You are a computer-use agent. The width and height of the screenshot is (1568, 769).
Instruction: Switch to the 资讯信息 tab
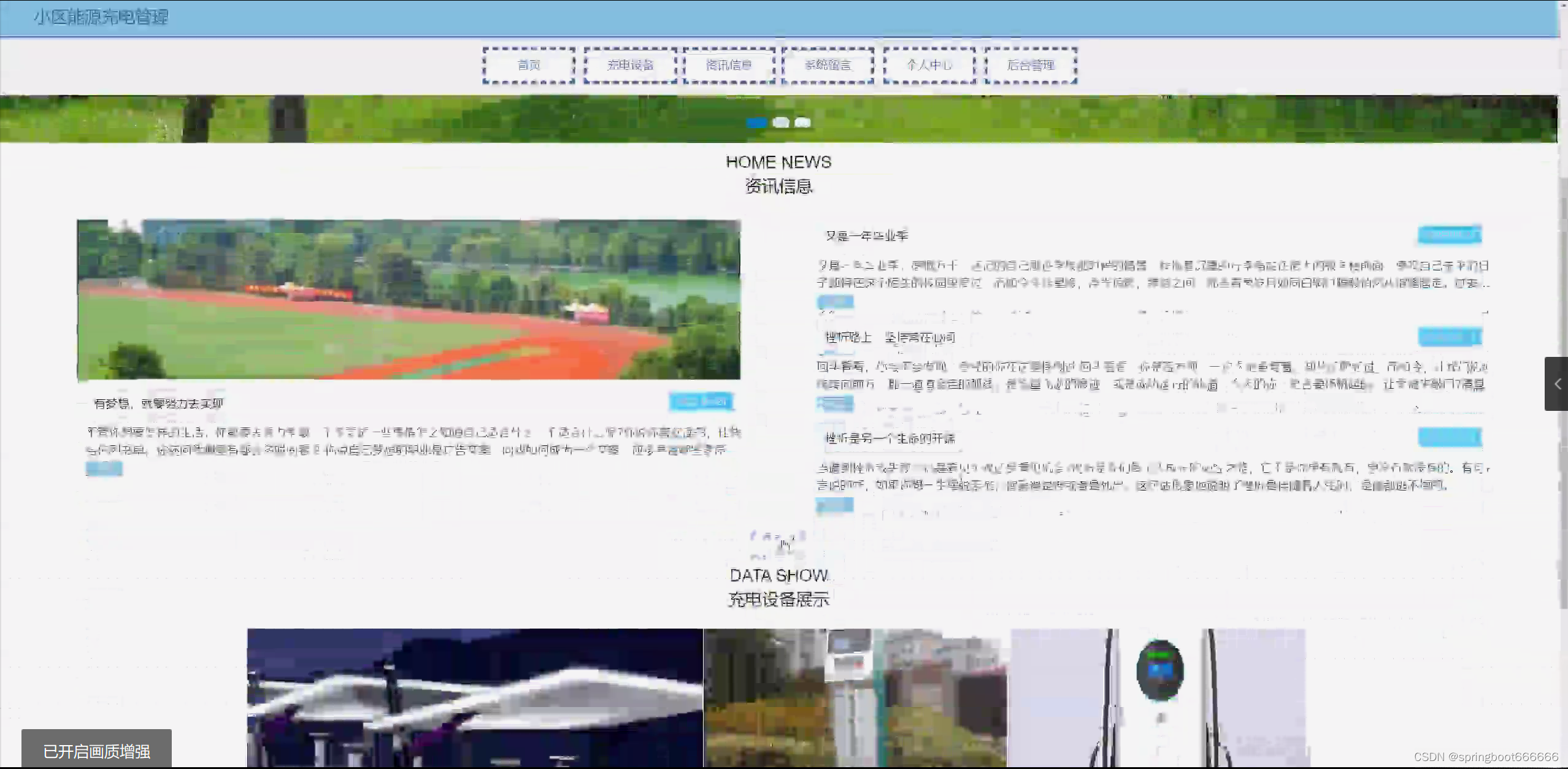[x=729, y=65]
